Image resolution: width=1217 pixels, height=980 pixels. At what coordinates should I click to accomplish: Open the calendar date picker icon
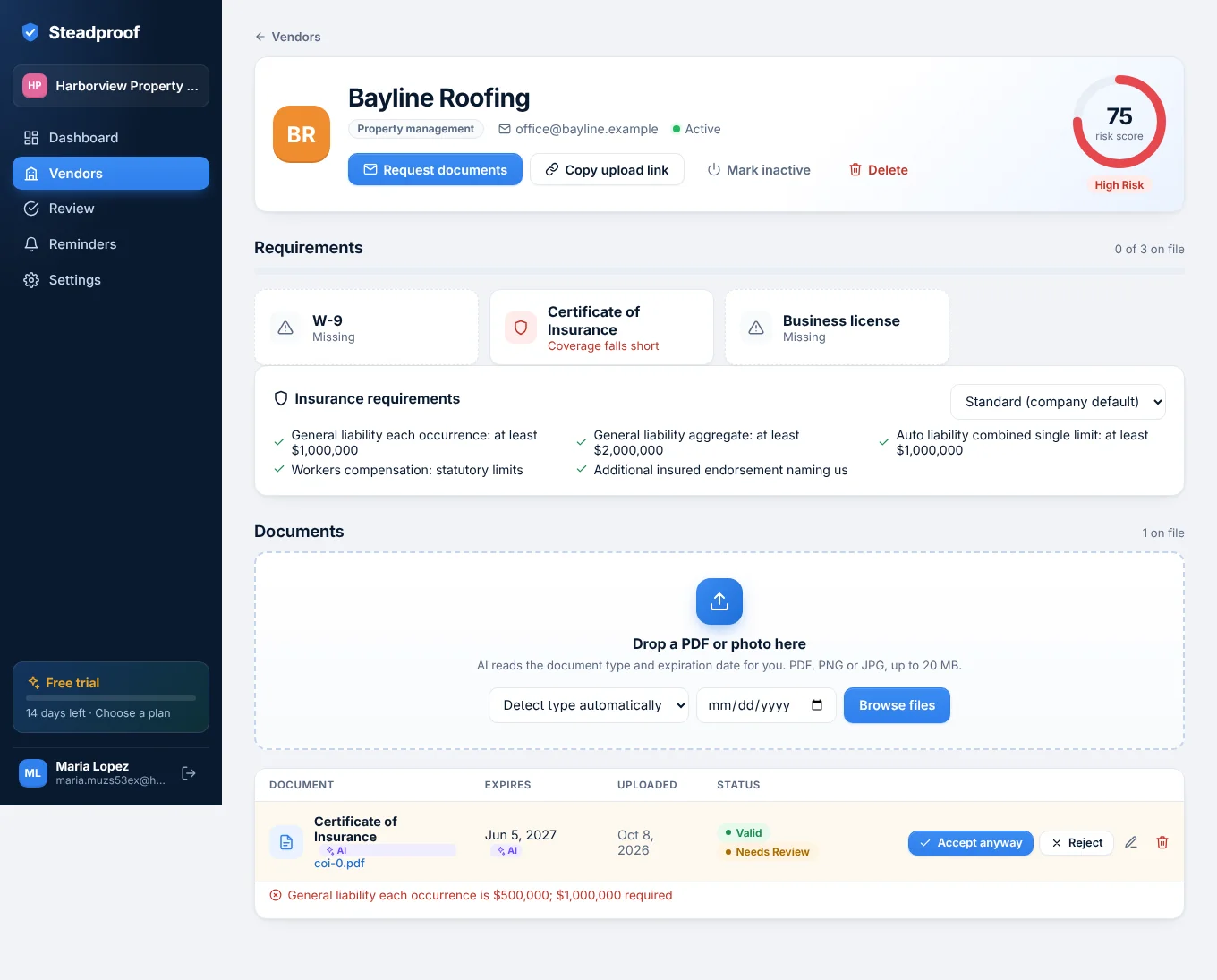click(817, 705)
